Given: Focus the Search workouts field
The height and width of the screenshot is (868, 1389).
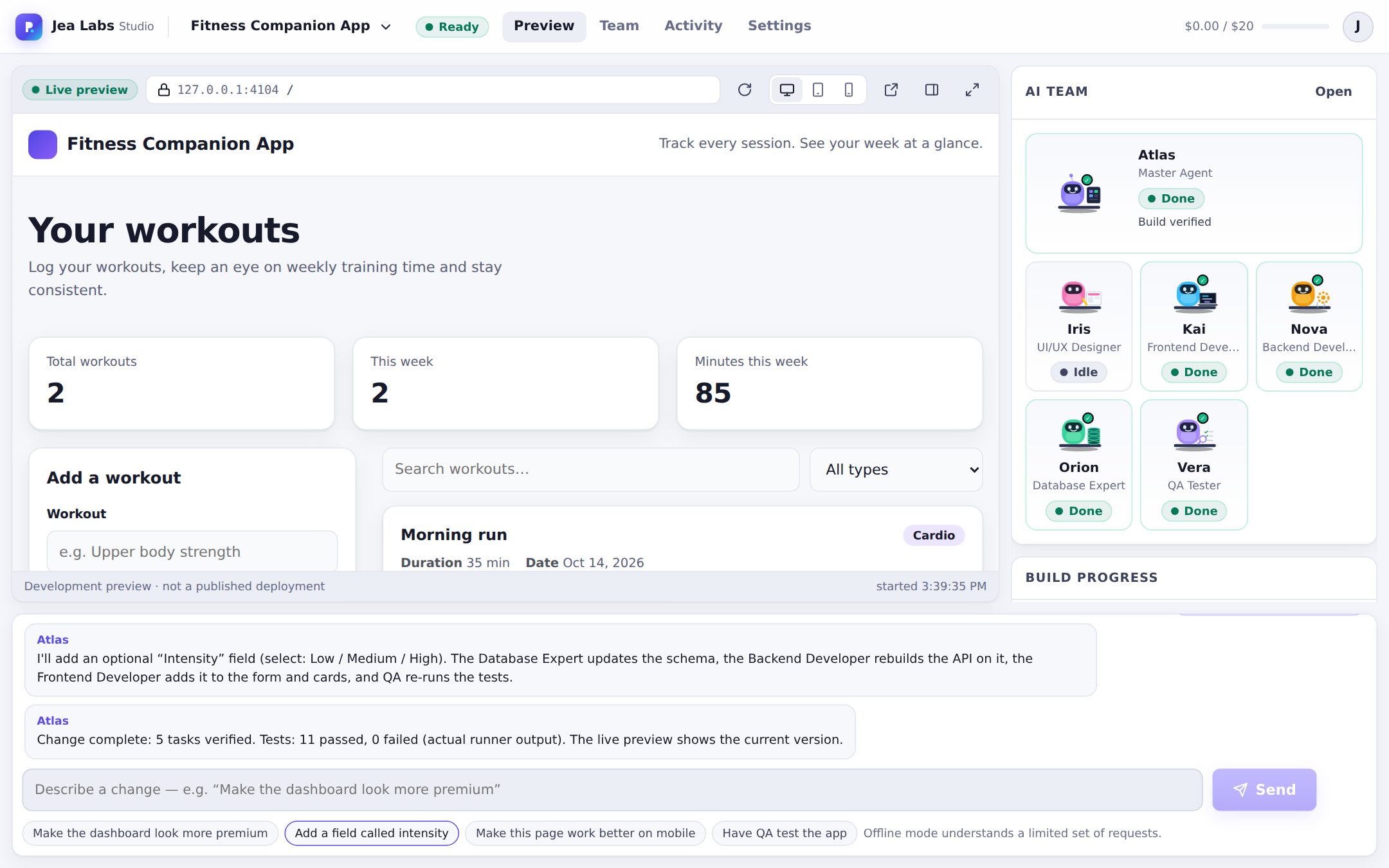Looking at the screenshot, I should point(591,470).
